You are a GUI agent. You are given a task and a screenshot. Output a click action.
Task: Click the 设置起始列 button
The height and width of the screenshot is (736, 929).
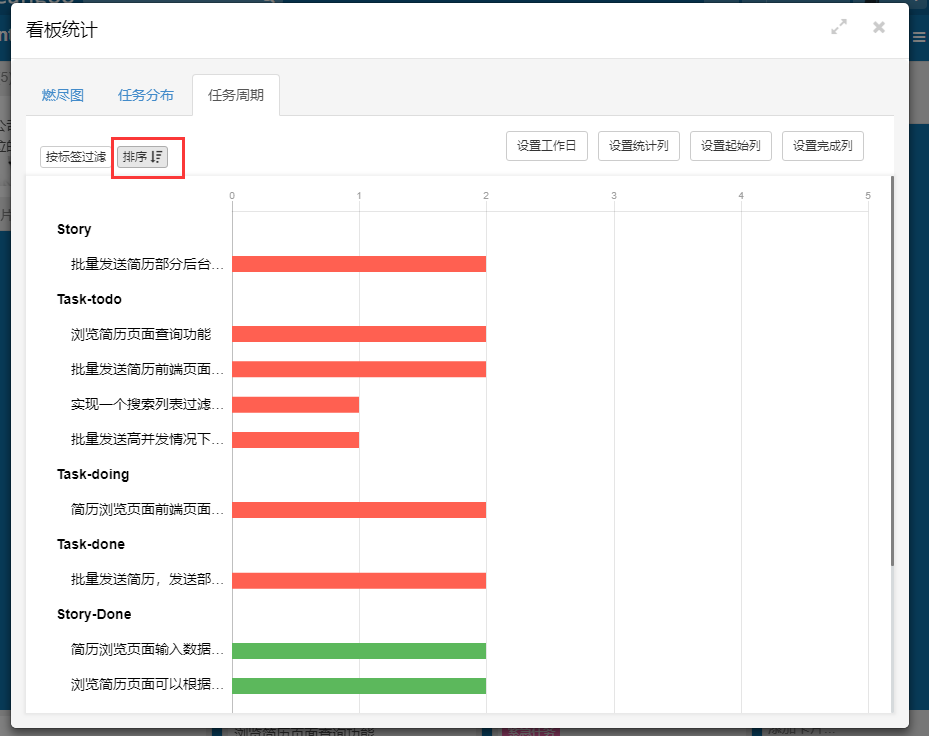click(731, 146)
